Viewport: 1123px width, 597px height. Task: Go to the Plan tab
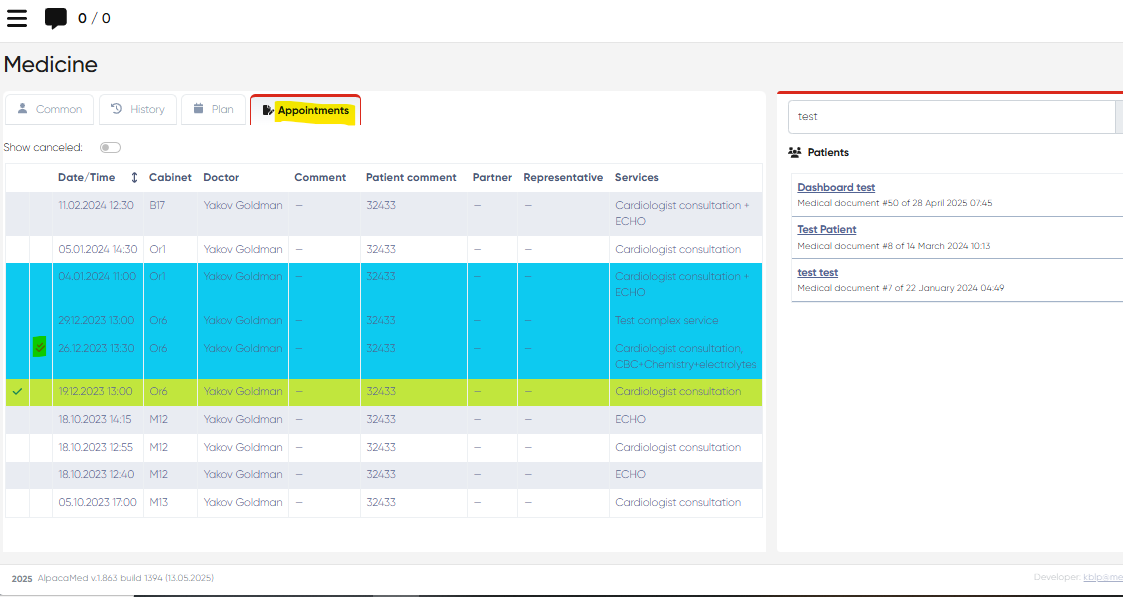213,110
